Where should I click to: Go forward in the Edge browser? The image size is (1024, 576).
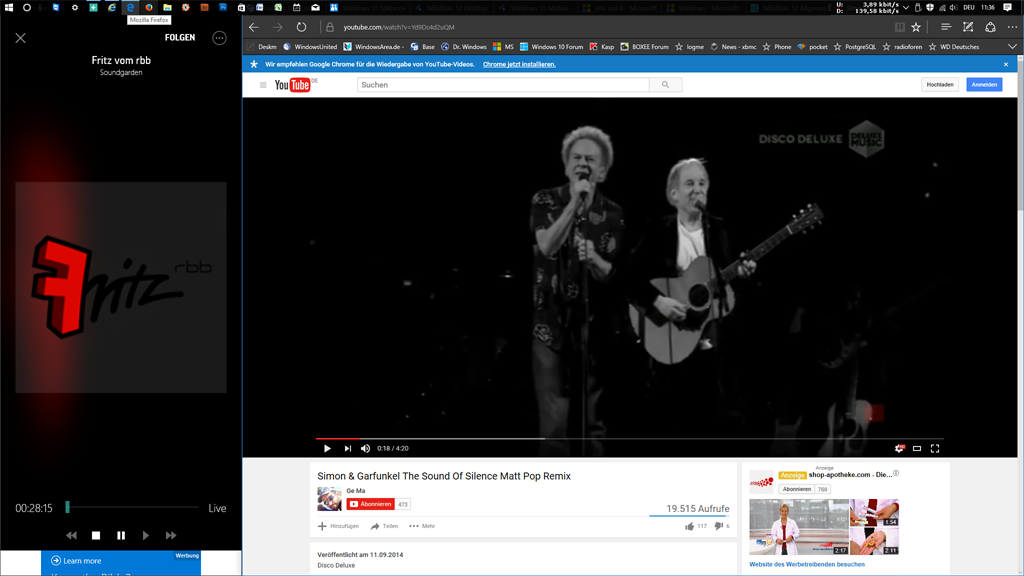coord(278,27)
